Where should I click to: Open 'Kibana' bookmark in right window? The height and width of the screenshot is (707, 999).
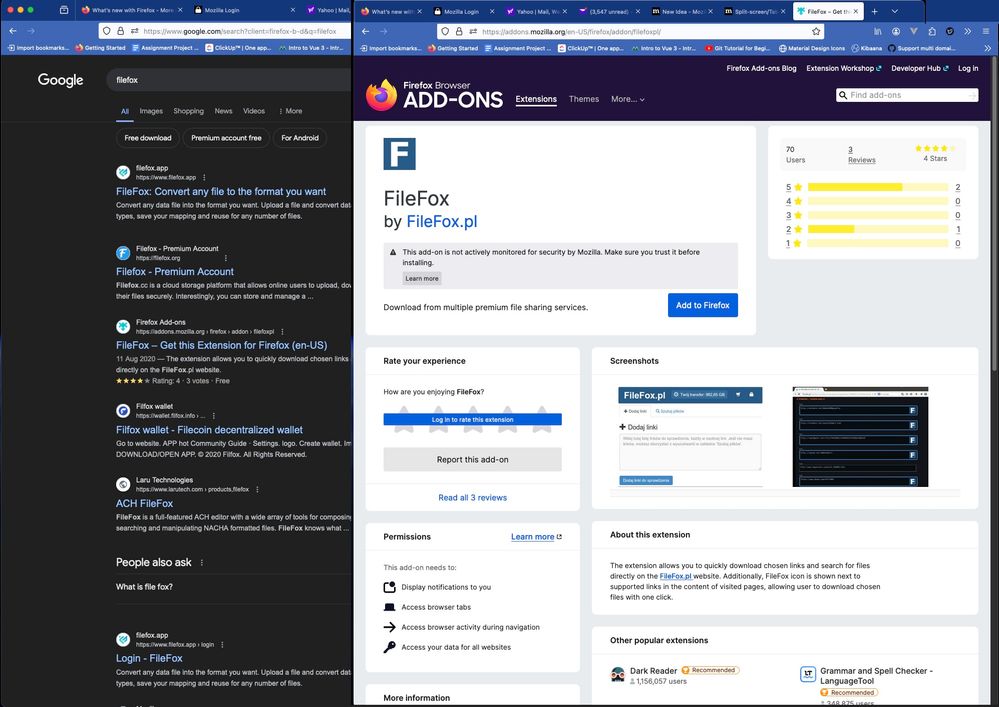click(x=866, y=48)
